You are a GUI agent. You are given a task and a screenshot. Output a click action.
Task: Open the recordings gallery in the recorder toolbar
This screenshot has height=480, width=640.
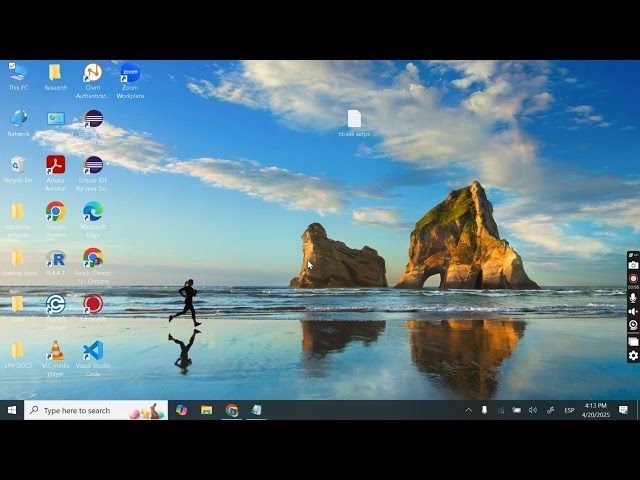coord(633,342)
